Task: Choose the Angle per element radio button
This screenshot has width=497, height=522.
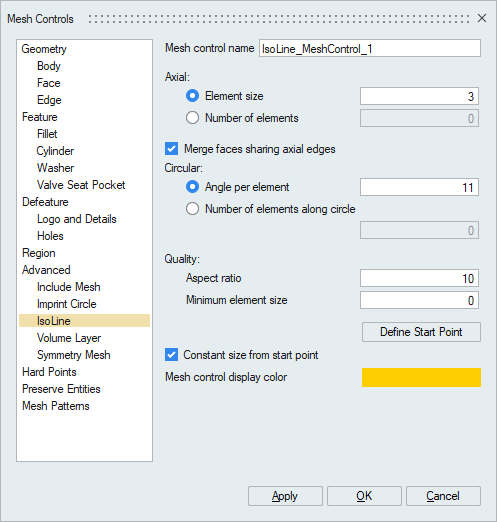Action: coord(192,187)
